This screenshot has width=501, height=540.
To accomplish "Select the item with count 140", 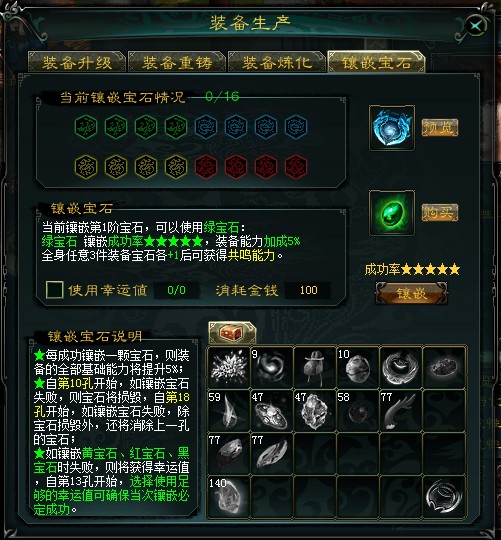I will (229, 497).
